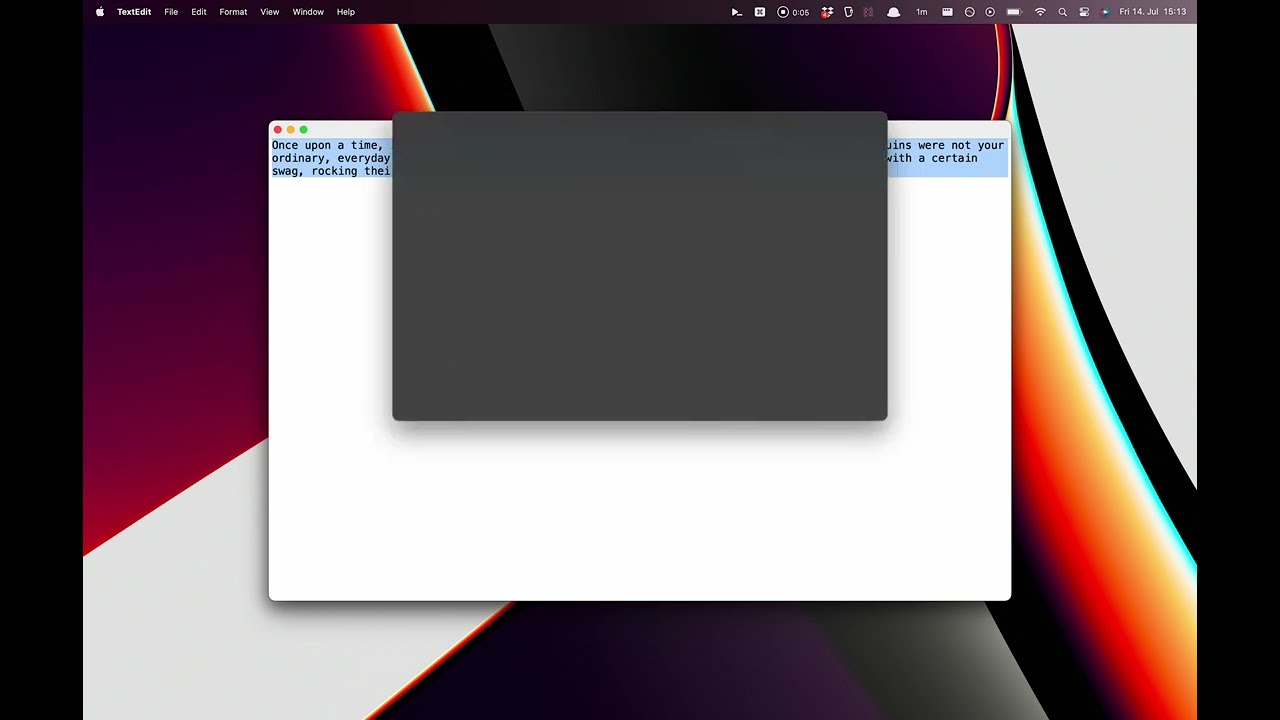
Task: Open the Help menu
Action: click(x=346, y=12)
